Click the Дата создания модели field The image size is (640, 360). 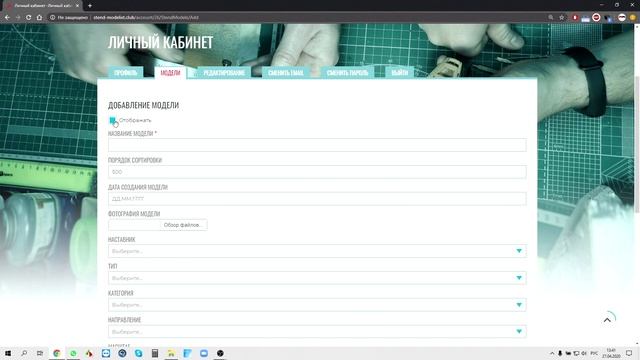click(x=317, y=199)
